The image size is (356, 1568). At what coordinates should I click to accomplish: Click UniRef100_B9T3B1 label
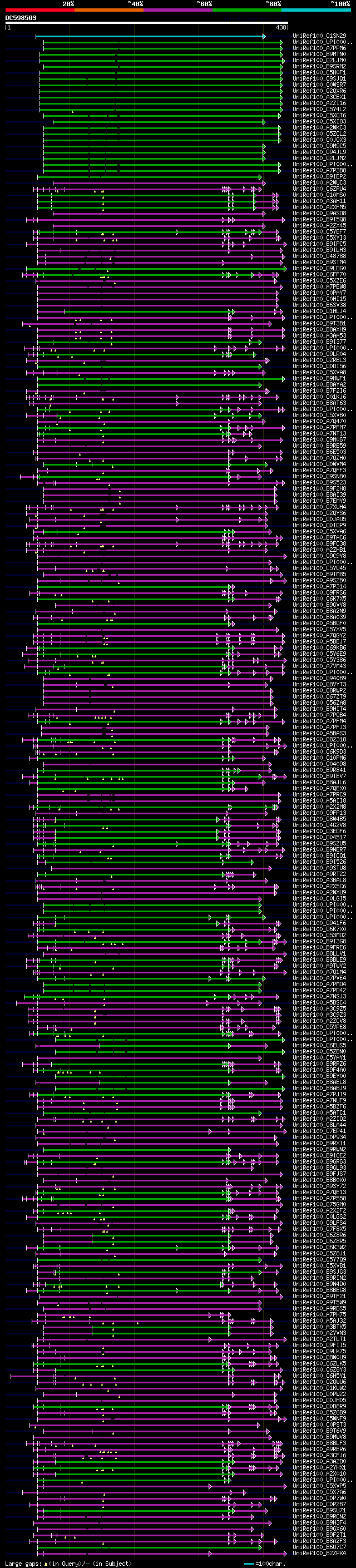click(319, 324)
